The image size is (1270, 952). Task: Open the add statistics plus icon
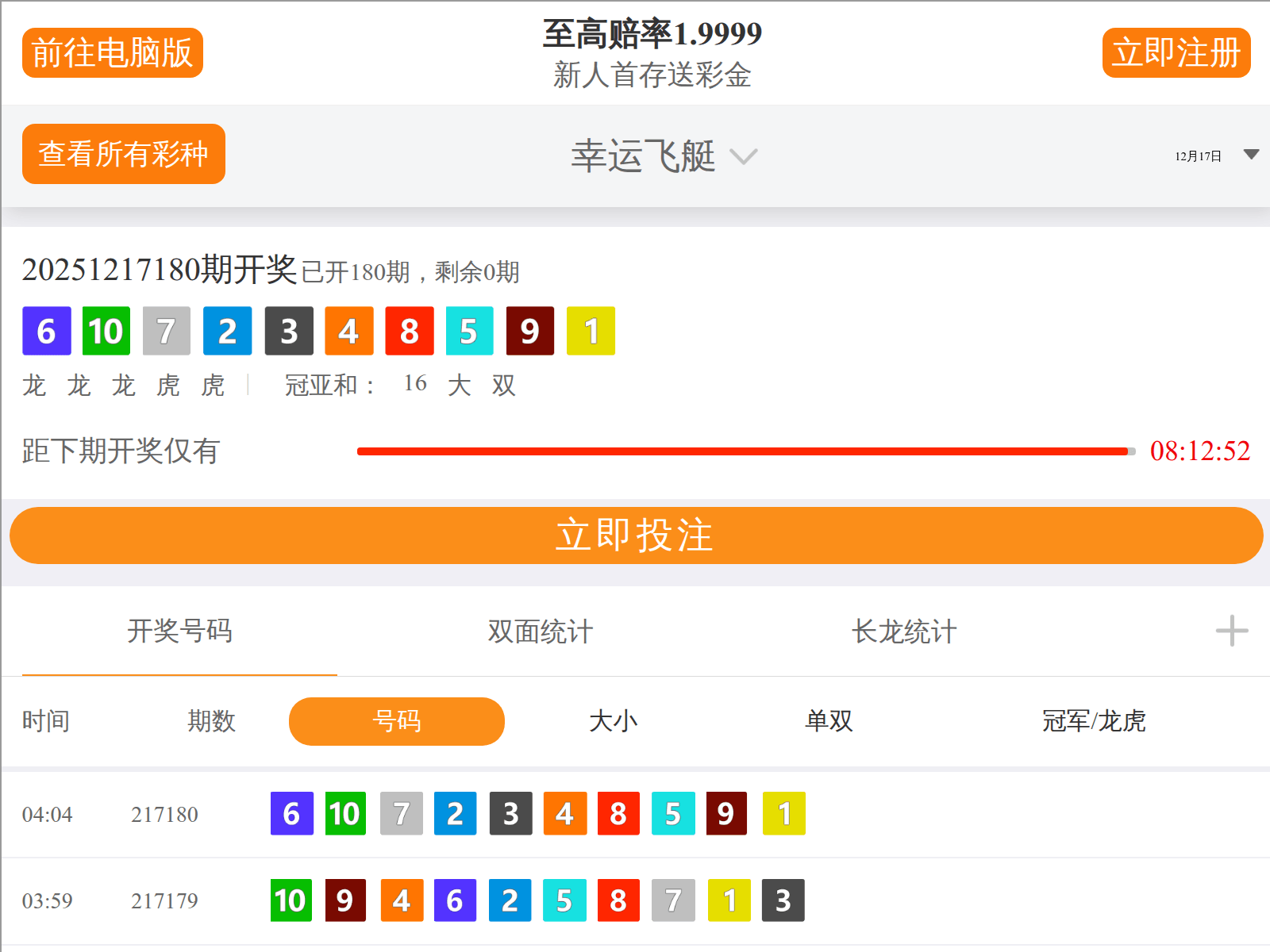pos(1231,631)
